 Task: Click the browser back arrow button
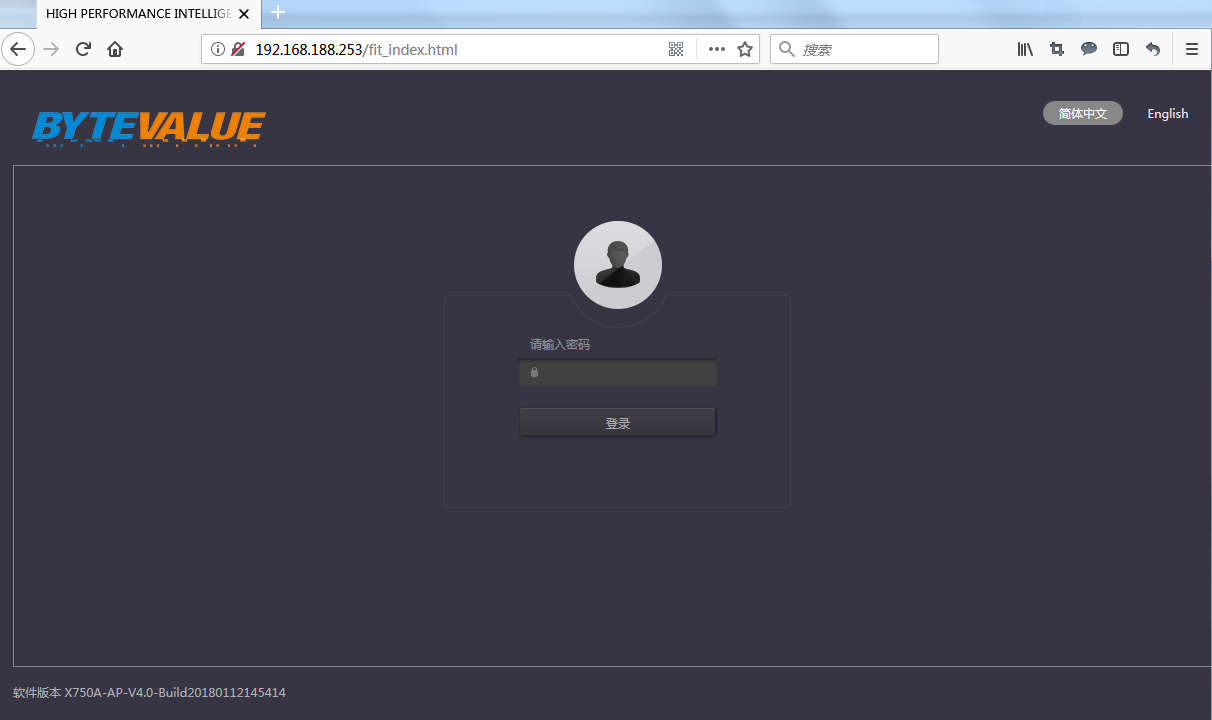tap(18, 49)
